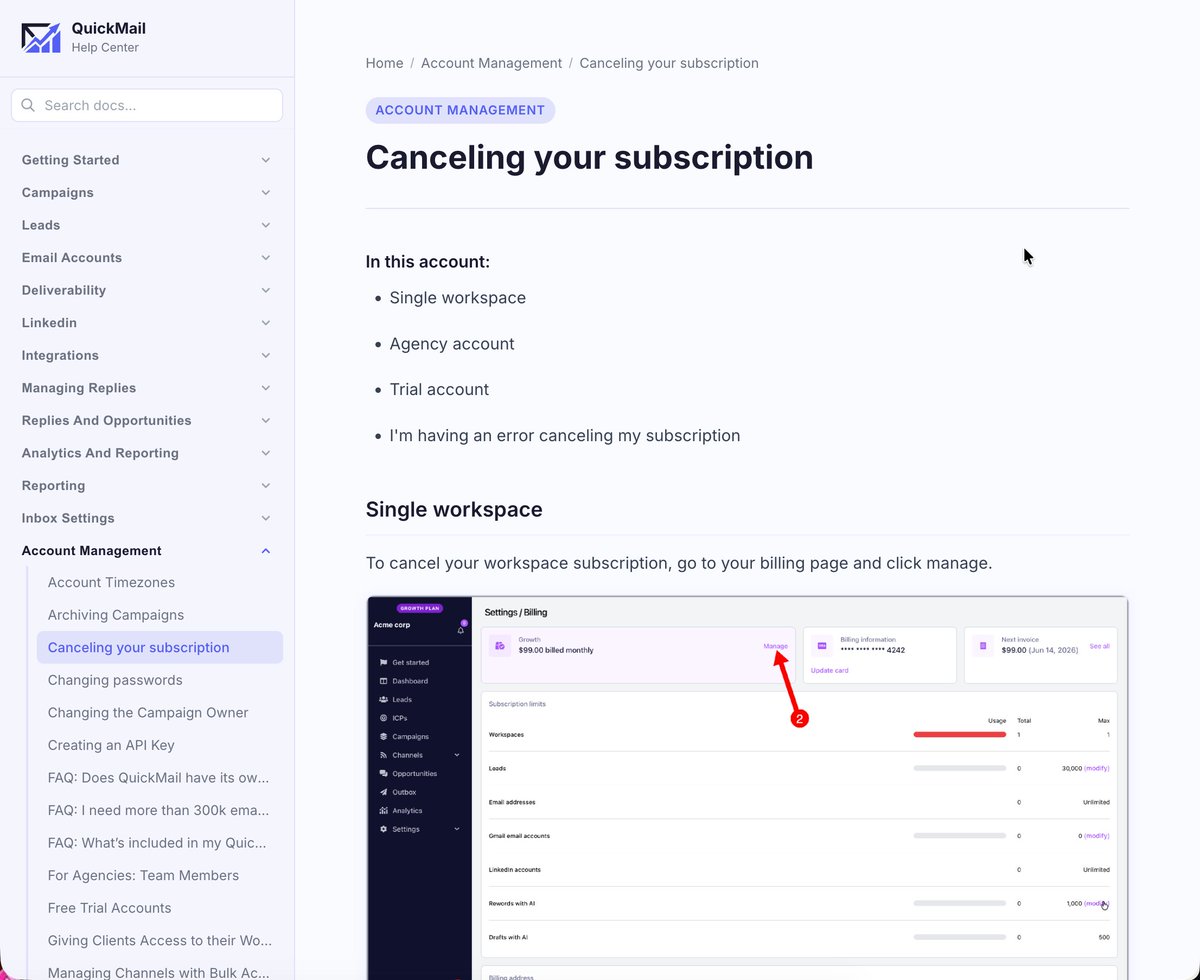Open FAQ: What's included in my article
1200x980 pixels.
click(159, 843)
